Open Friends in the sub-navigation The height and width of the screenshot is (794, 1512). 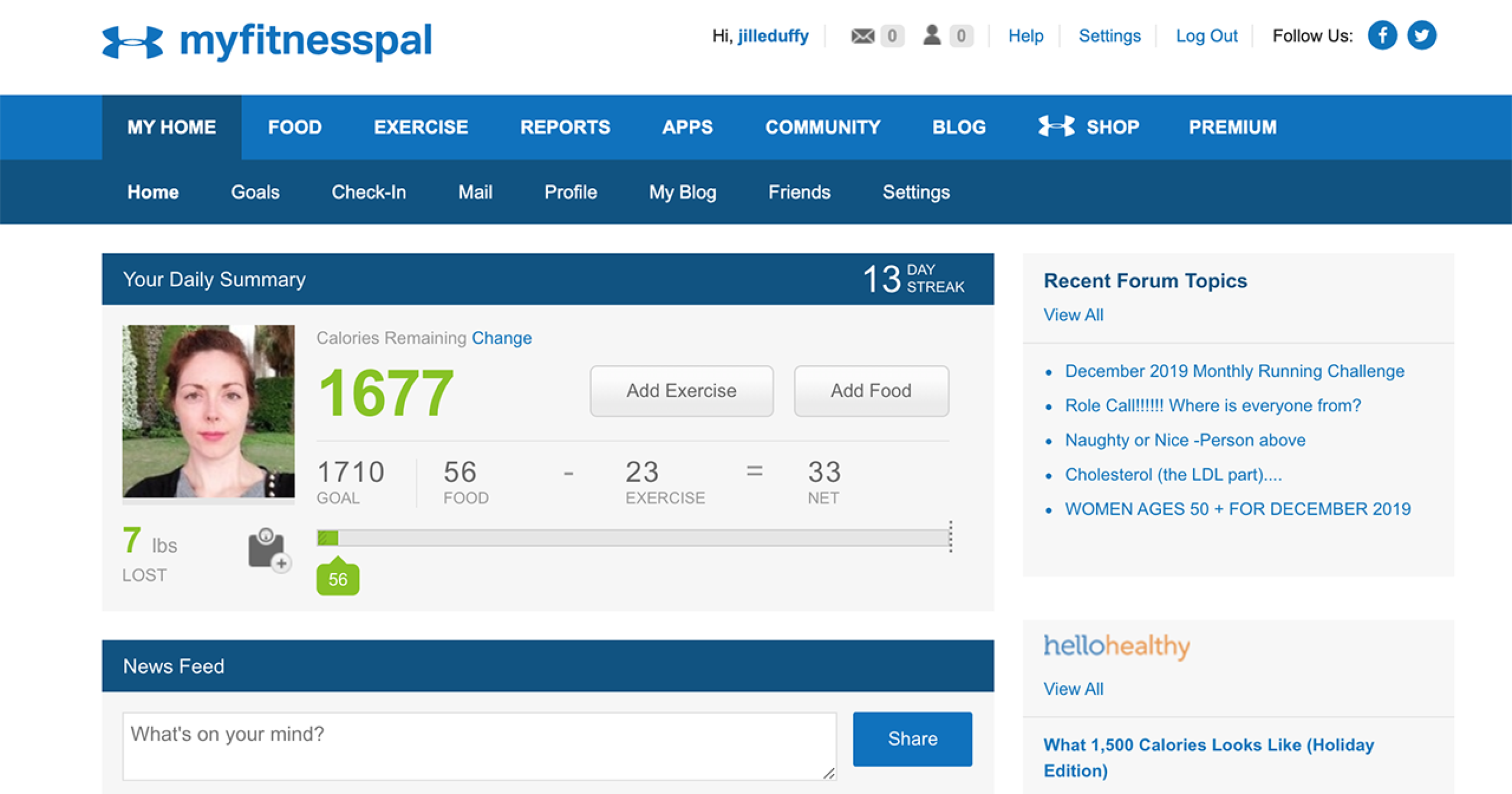pyautogui.click(x=800, y=192)
